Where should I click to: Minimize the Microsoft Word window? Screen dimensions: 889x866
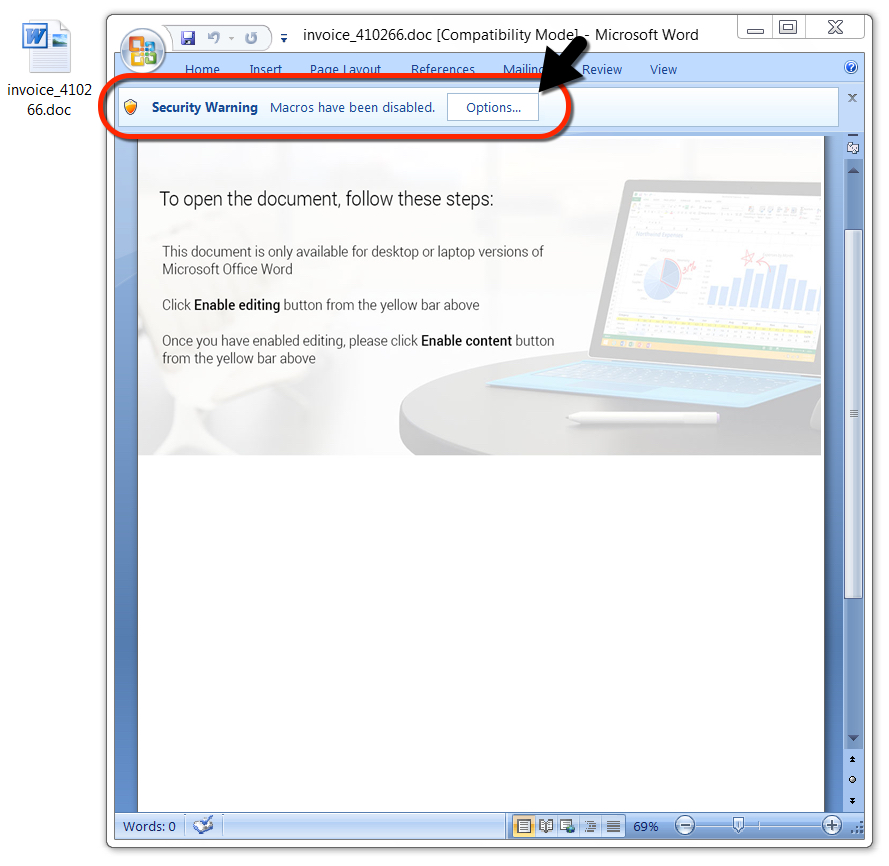755,28
